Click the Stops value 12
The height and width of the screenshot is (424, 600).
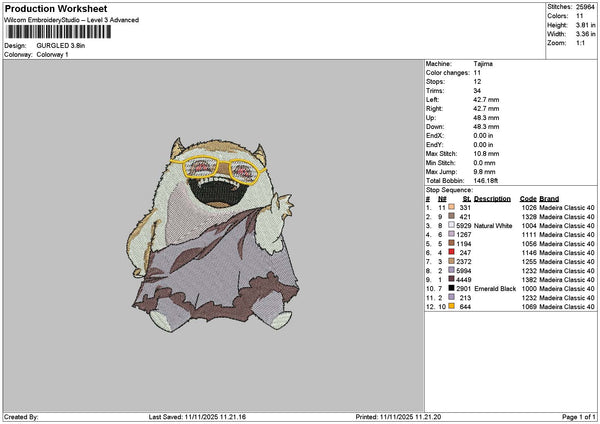pyautogui.click(x=477, y=82)
